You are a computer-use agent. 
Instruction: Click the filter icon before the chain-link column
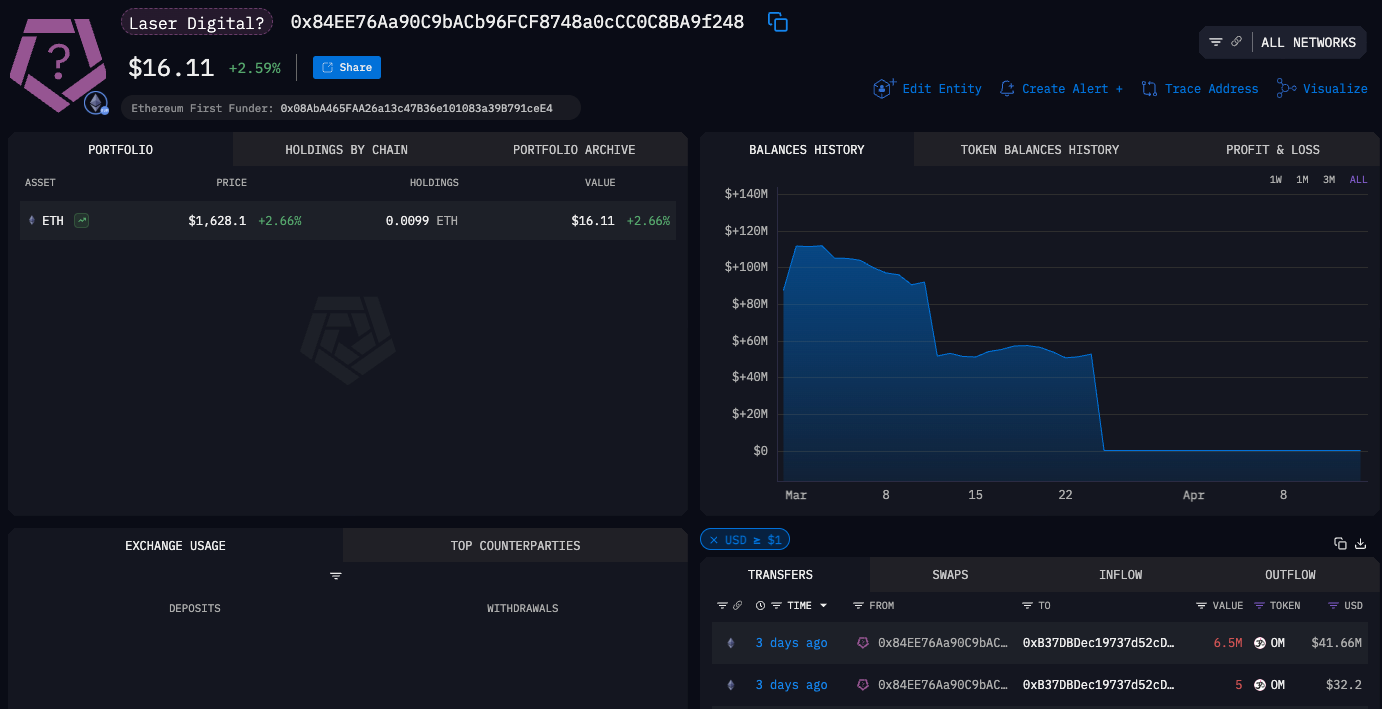click(722, 605)
